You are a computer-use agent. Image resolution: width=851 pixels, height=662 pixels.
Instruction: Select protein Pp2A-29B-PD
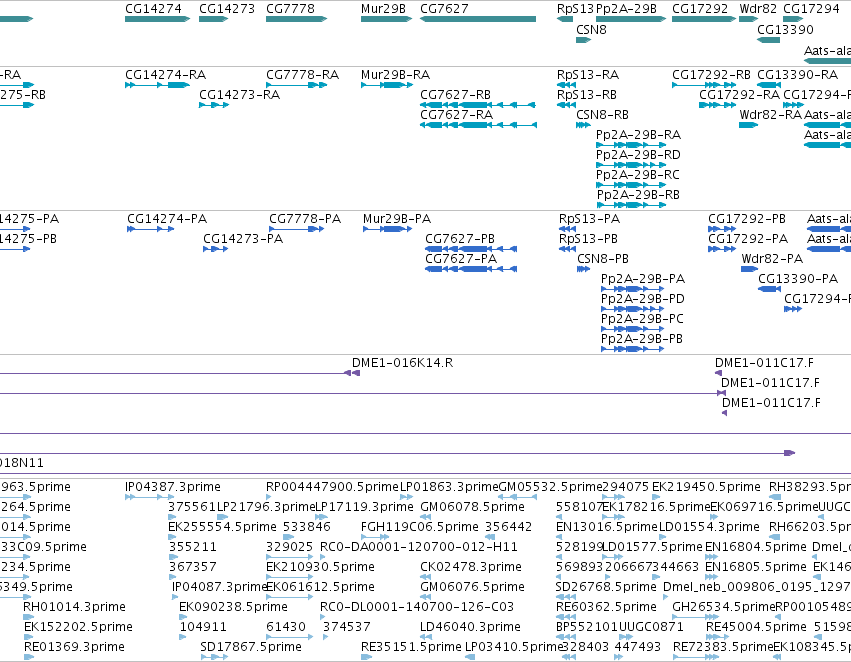pos(632,309)
